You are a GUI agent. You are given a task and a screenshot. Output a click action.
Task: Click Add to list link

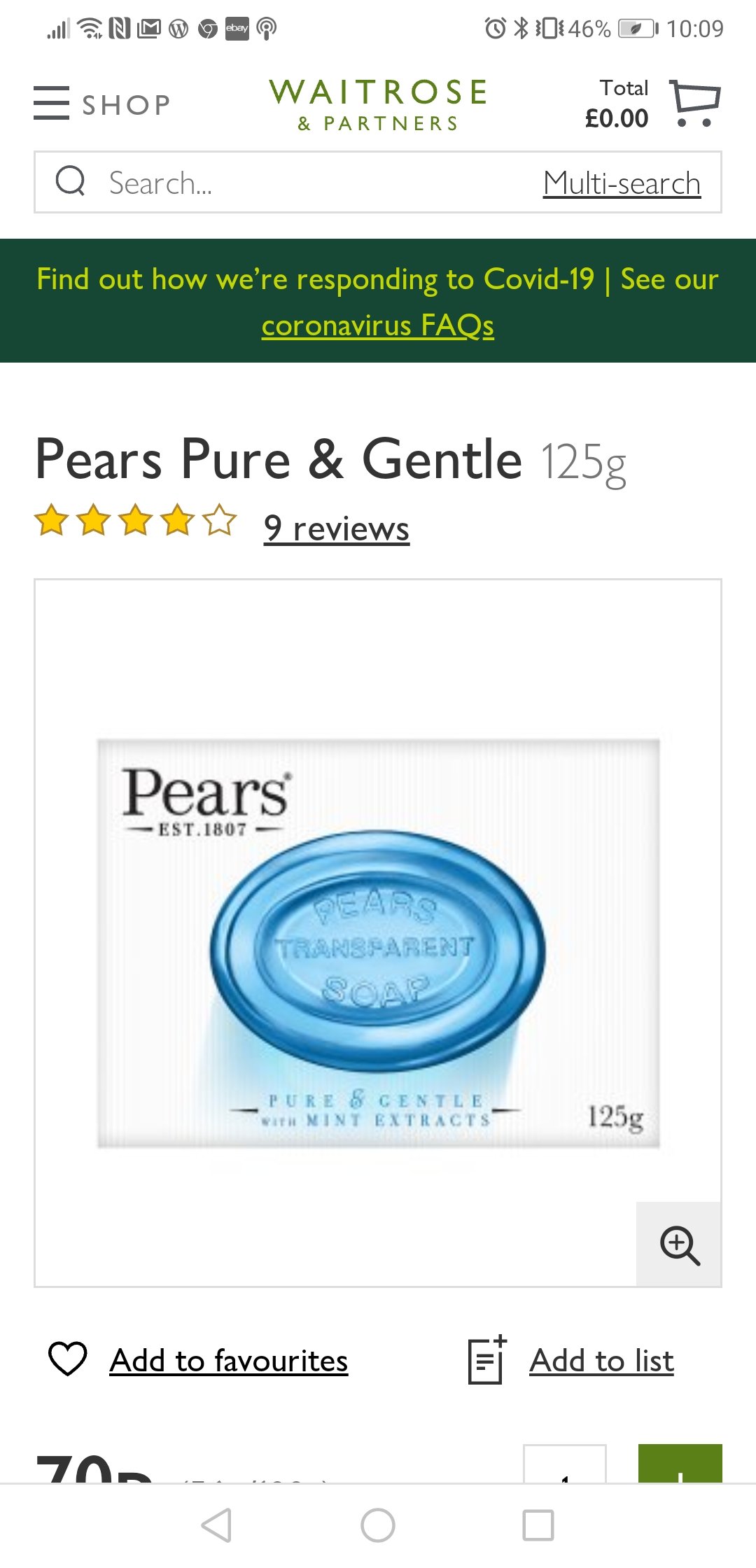click(602, 1361)
